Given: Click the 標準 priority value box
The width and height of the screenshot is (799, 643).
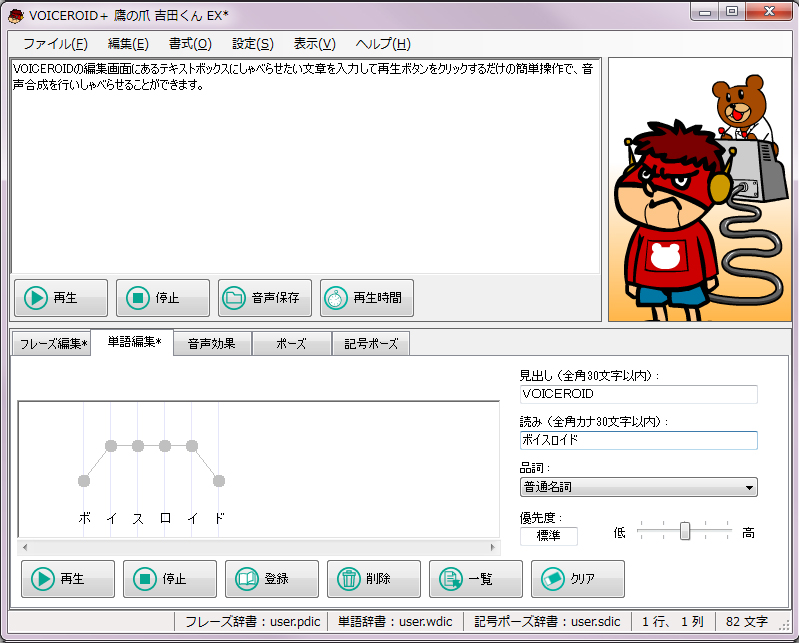Looking at the screenshot, I should 549,536.
